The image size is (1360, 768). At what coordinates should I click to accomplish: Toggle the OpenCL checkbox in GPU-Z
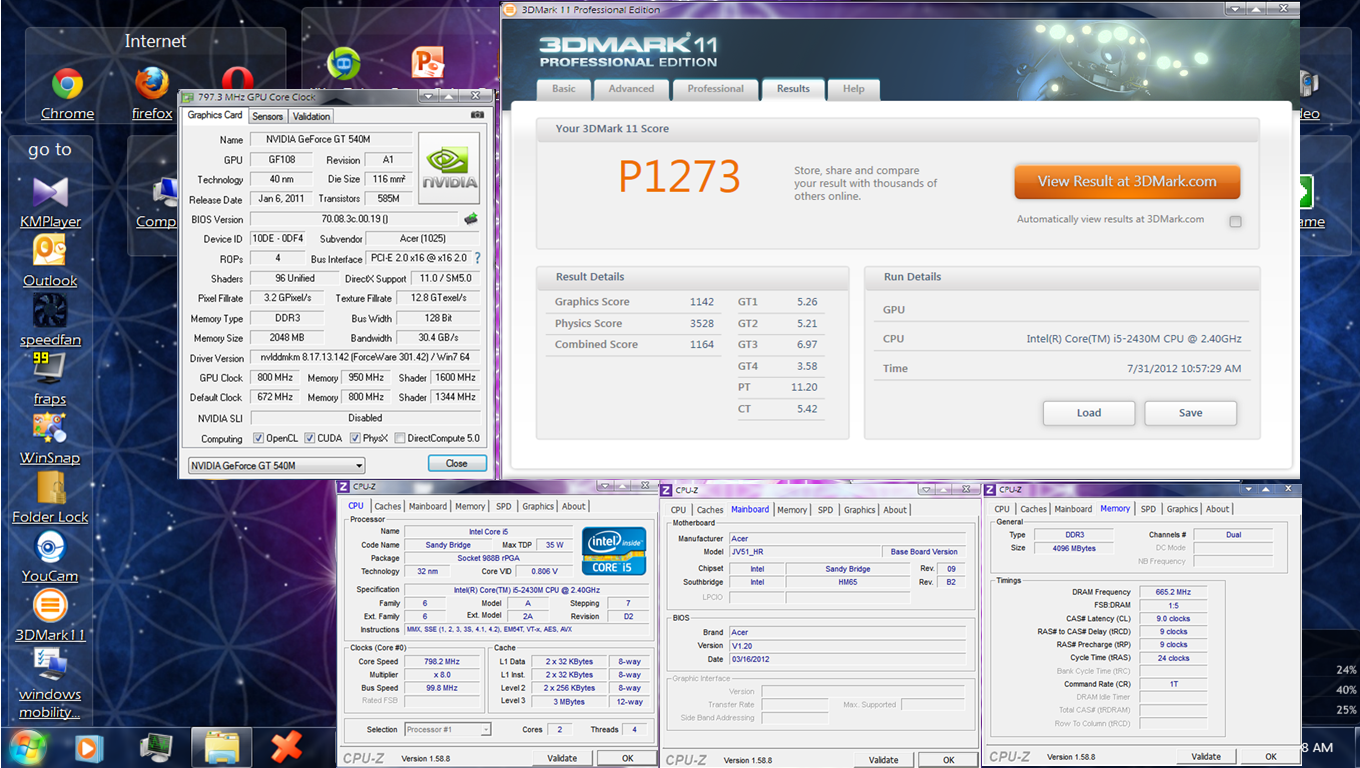click(259, 438)
